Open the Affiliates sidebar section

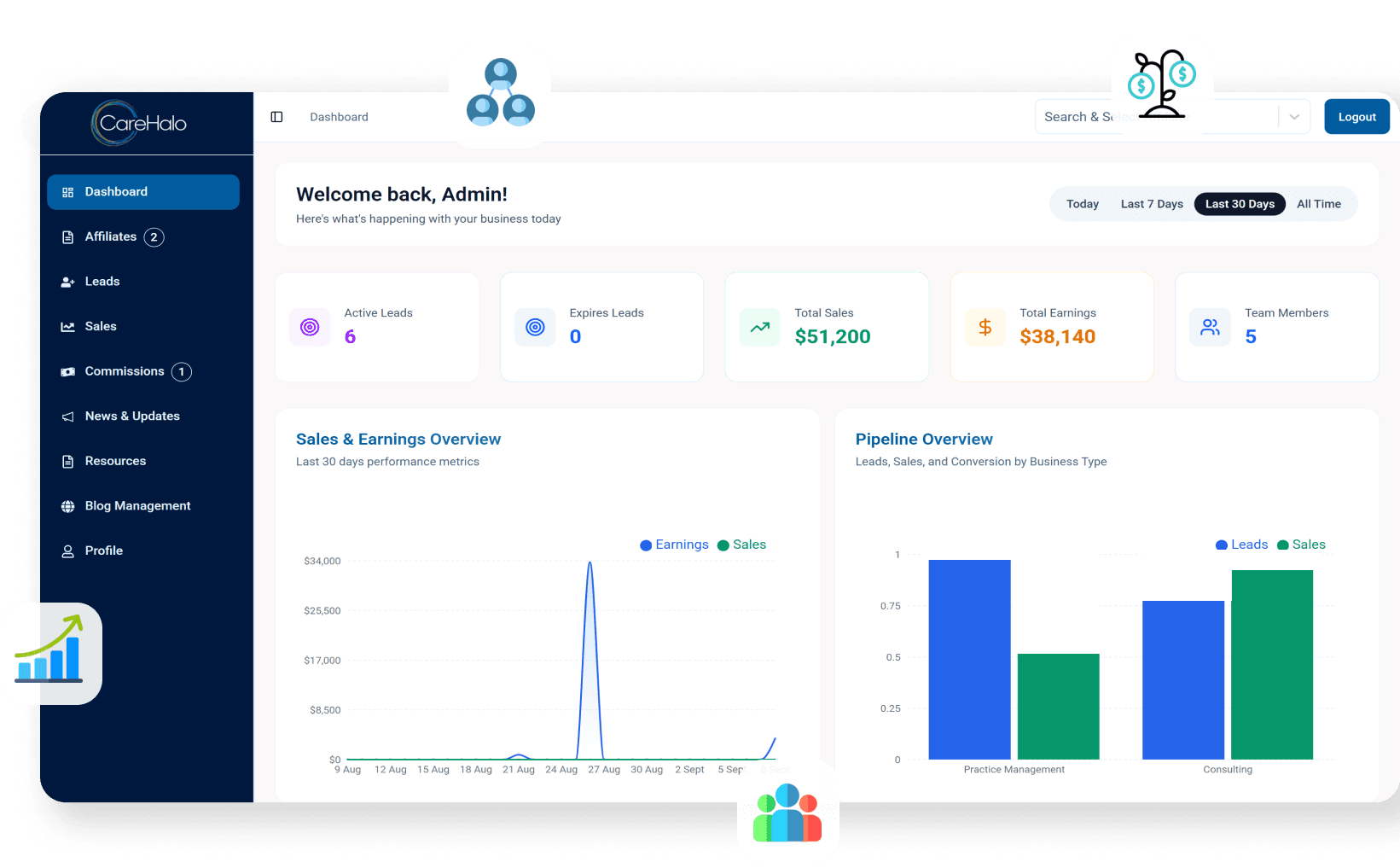(111, 236)
